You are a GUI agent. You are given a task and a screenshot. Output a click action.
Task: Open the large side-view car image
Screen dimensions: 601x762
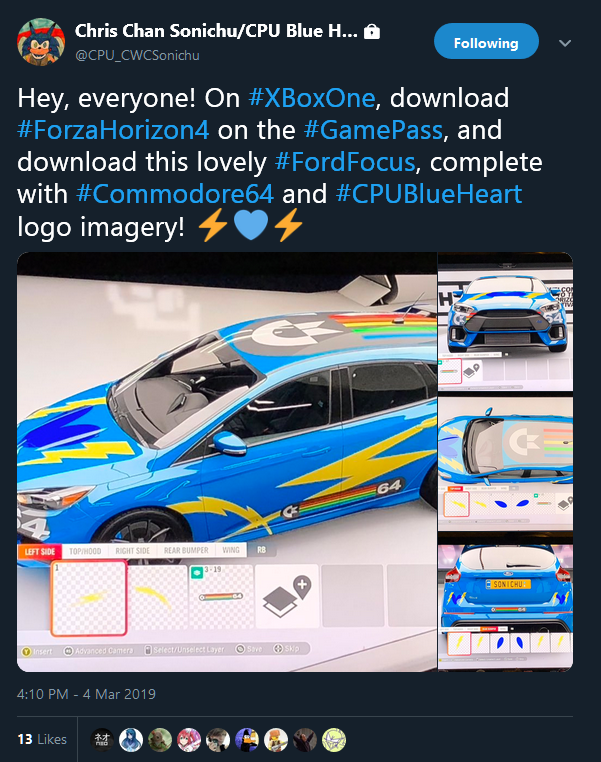227,462
